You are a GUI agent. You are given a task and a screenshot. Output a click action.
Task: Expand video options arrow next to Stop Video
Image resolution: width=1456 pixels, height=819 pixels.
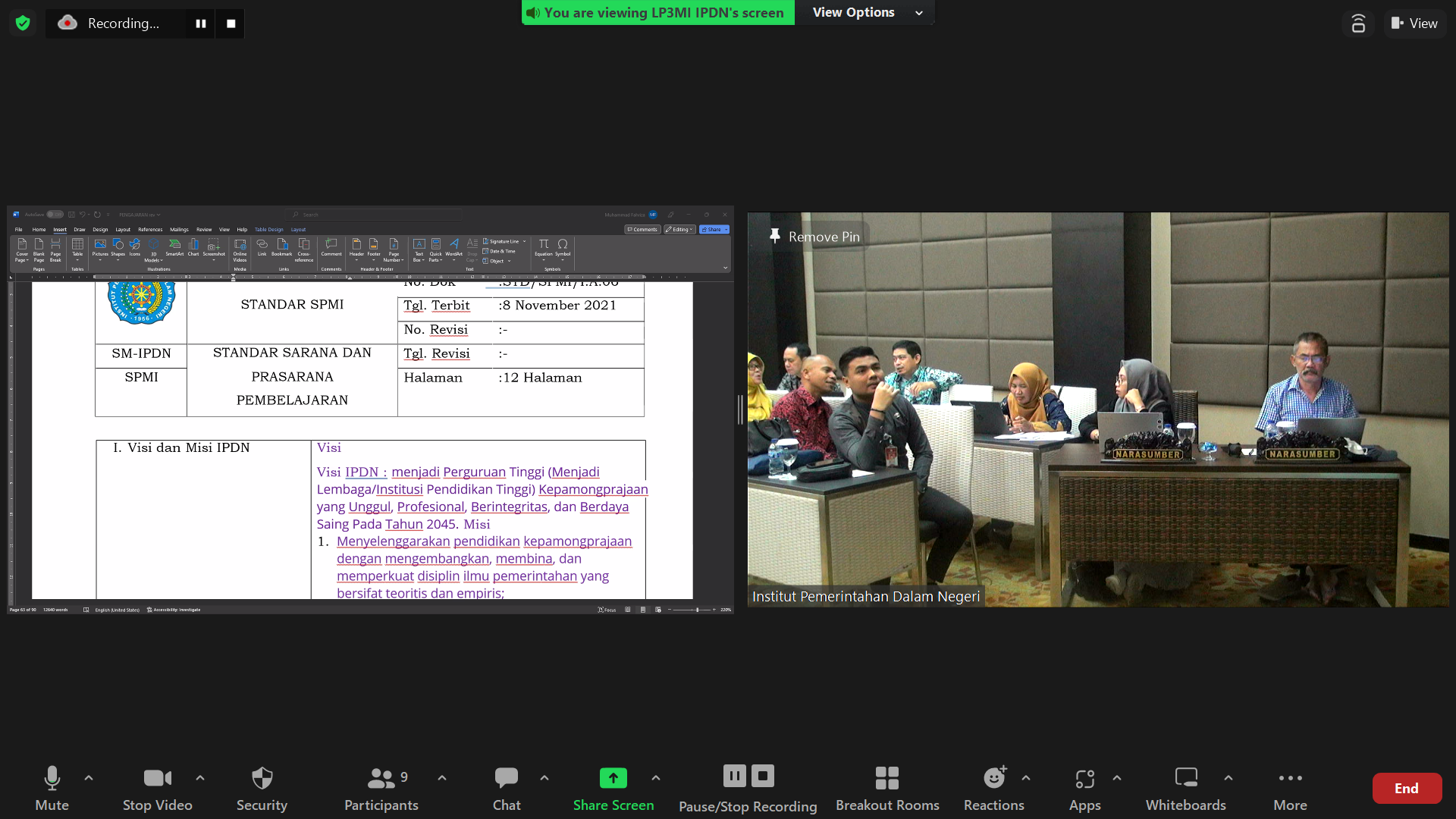click(x=200, y=778)
